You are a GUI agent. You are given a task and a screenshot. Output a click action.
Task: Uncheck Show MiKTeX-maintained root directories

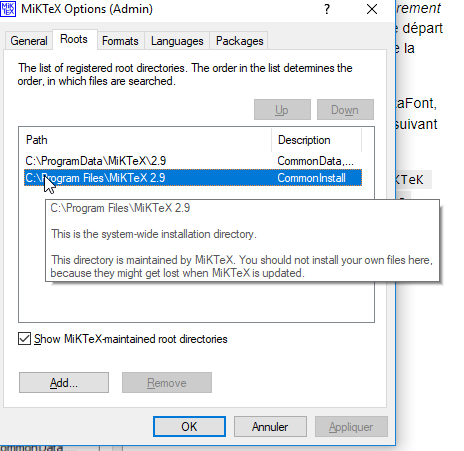[24, 339]
